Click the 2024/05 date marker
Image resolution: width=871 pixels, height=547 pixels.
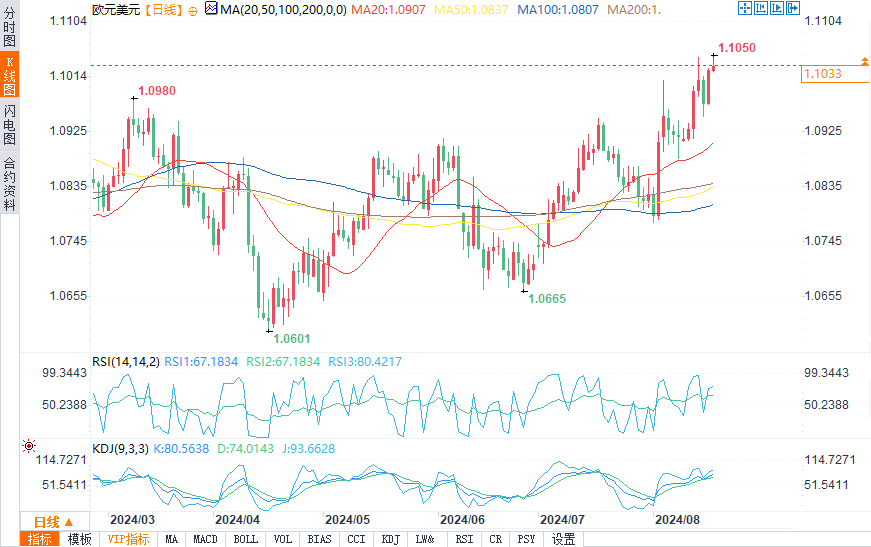347,520
